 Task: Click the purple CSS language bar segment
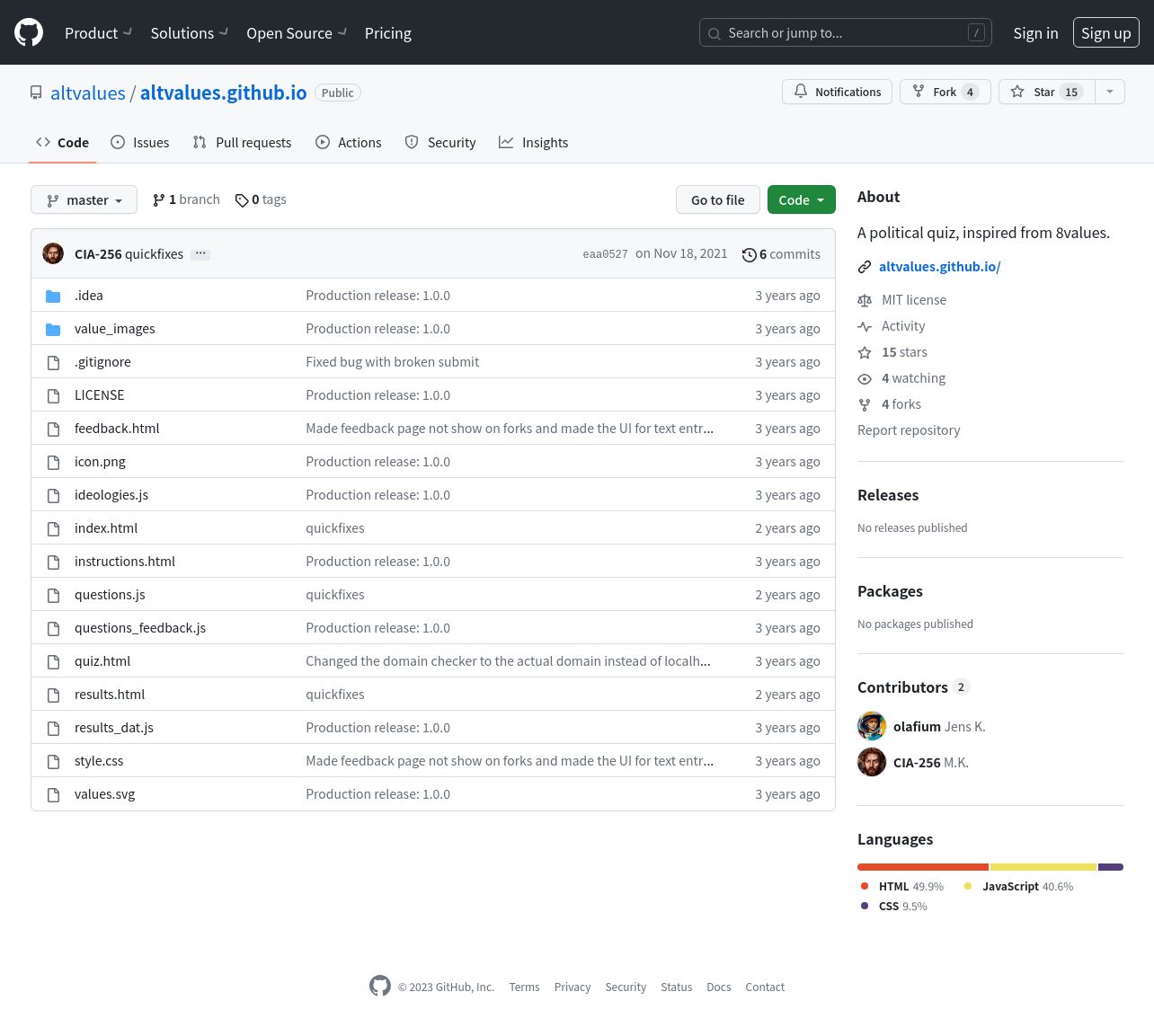pos(1111,867)
